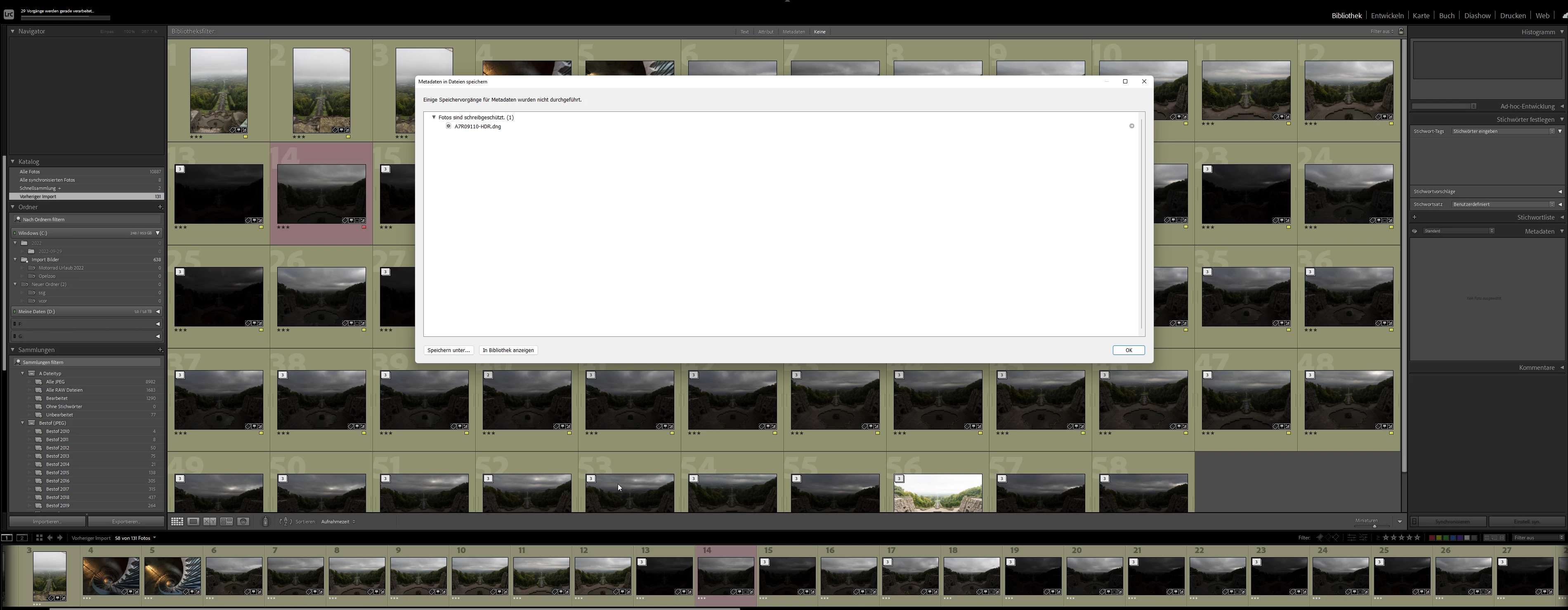This screenshot has width=1568, height=610.
Task: Activate the survey view icon
Action: (227, 522)
